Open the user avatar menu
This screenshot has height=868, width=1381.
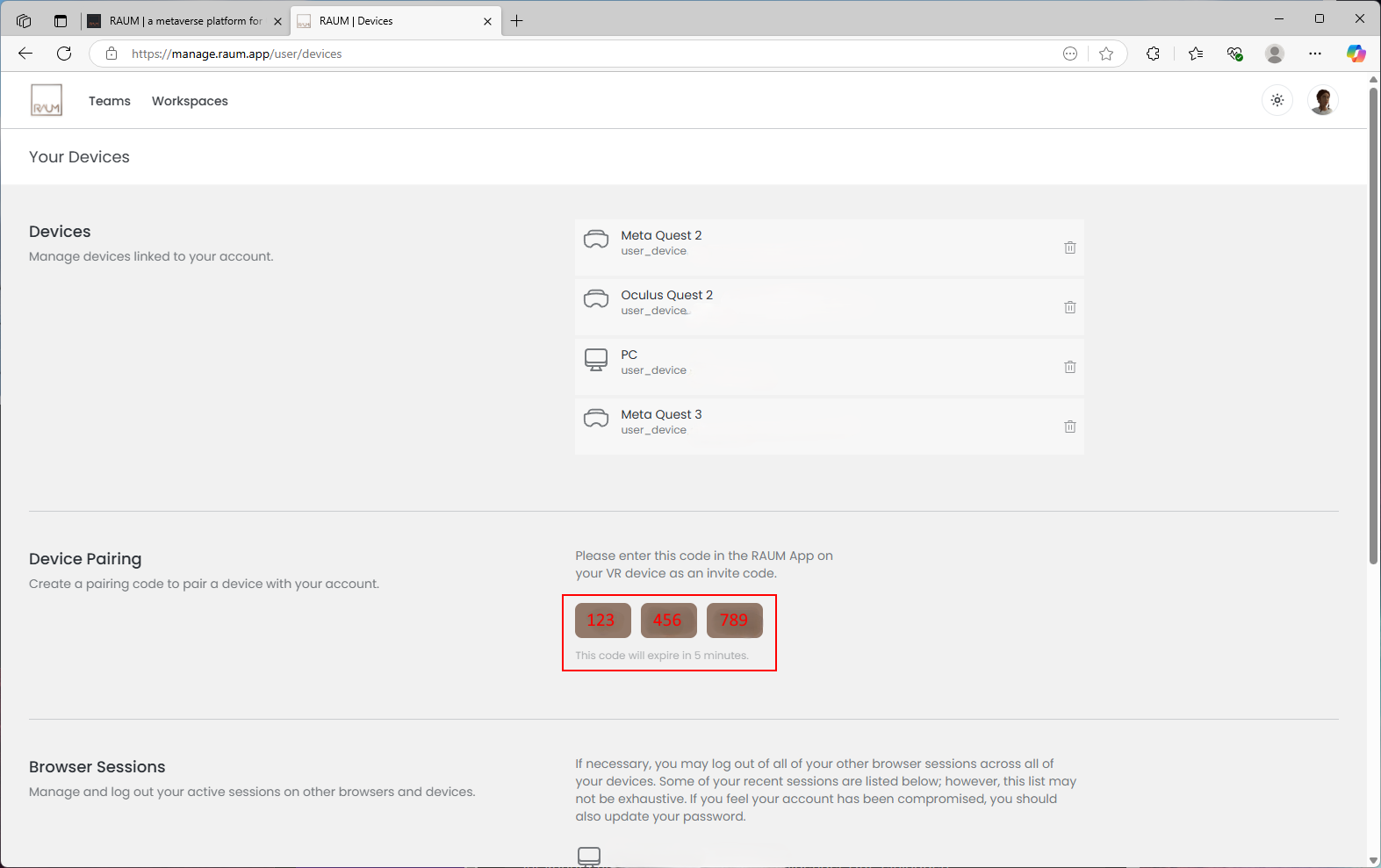(x=1322, y=100)
